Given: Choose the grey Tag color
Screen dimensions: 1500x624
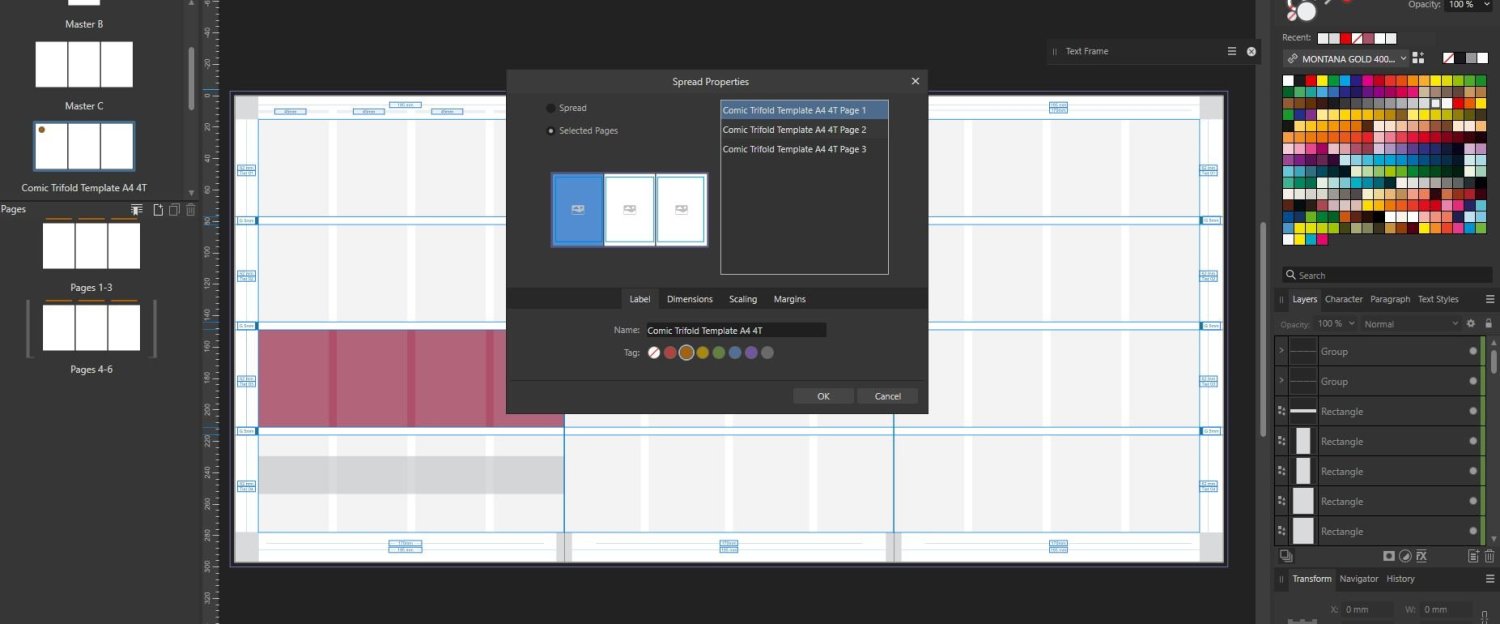Looking at the screenshot, I should (x=767, y=352).
